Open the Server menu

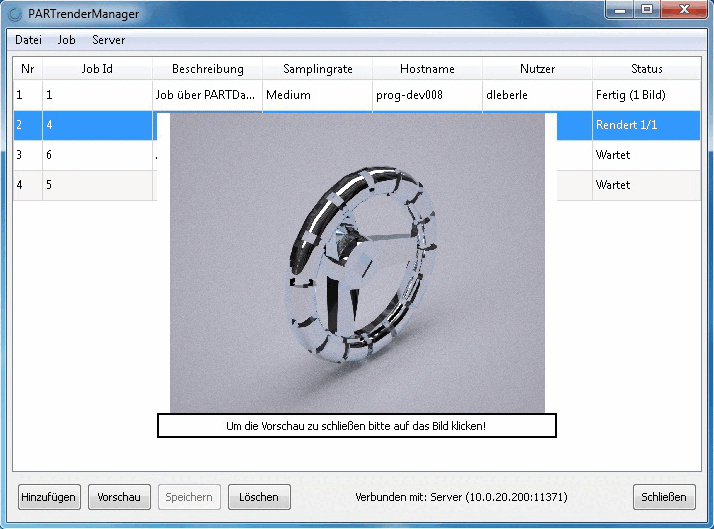108,40
